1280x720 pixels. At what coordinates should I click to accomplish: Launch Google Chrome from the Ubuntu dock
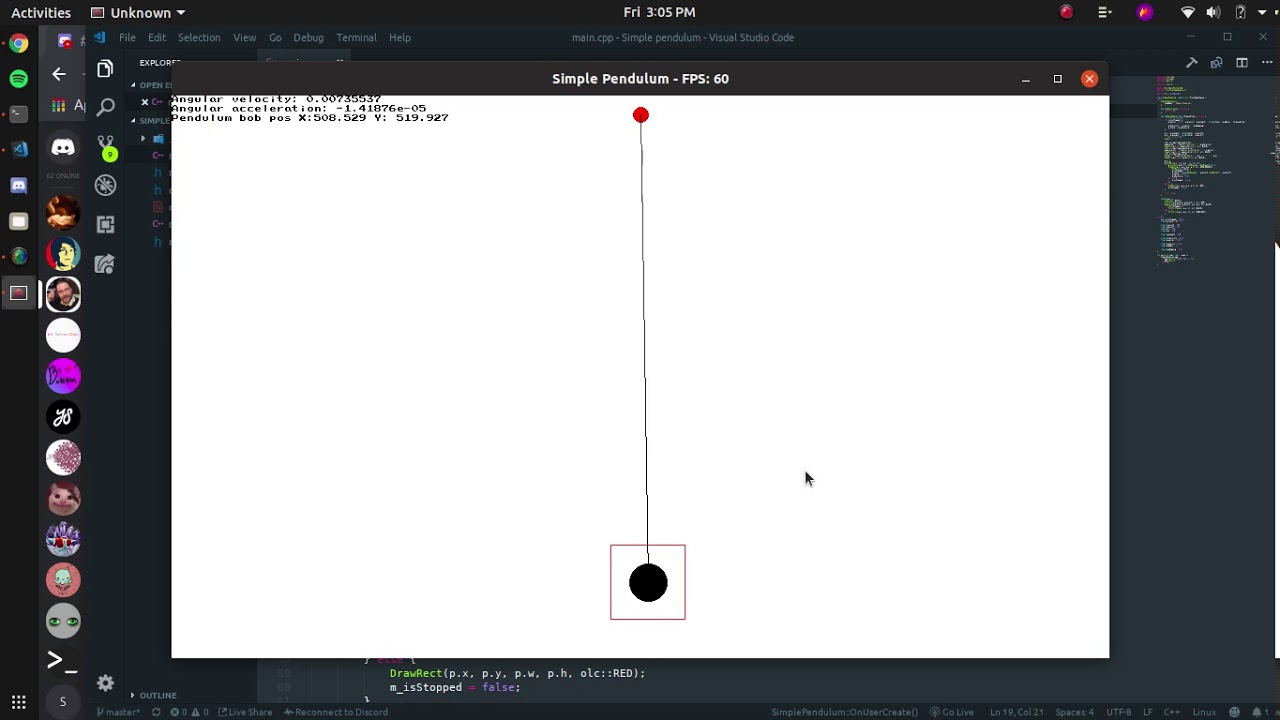(x=18, y=43)
